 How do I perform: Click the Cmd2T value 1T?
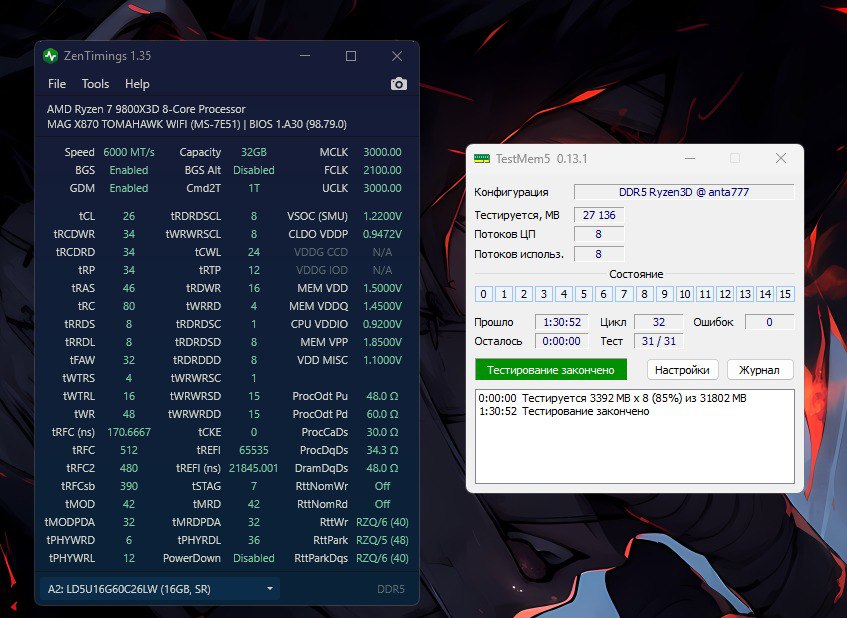tap(254, 188)
